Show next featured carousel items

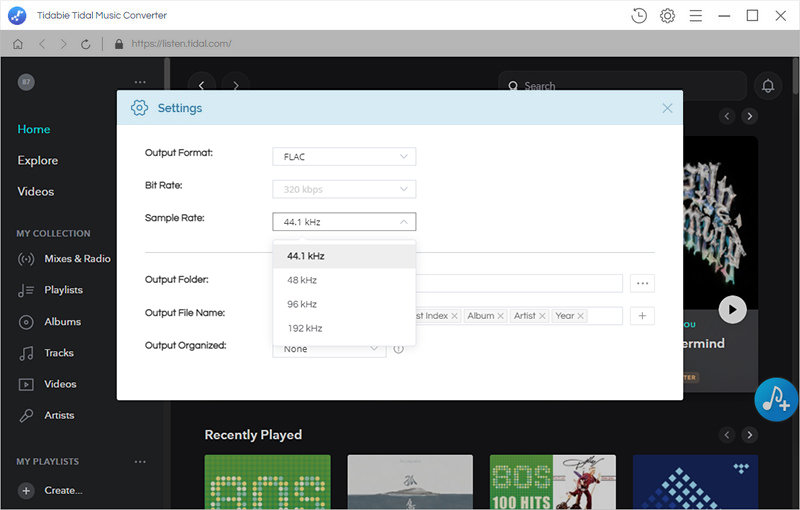coord(749,116)
